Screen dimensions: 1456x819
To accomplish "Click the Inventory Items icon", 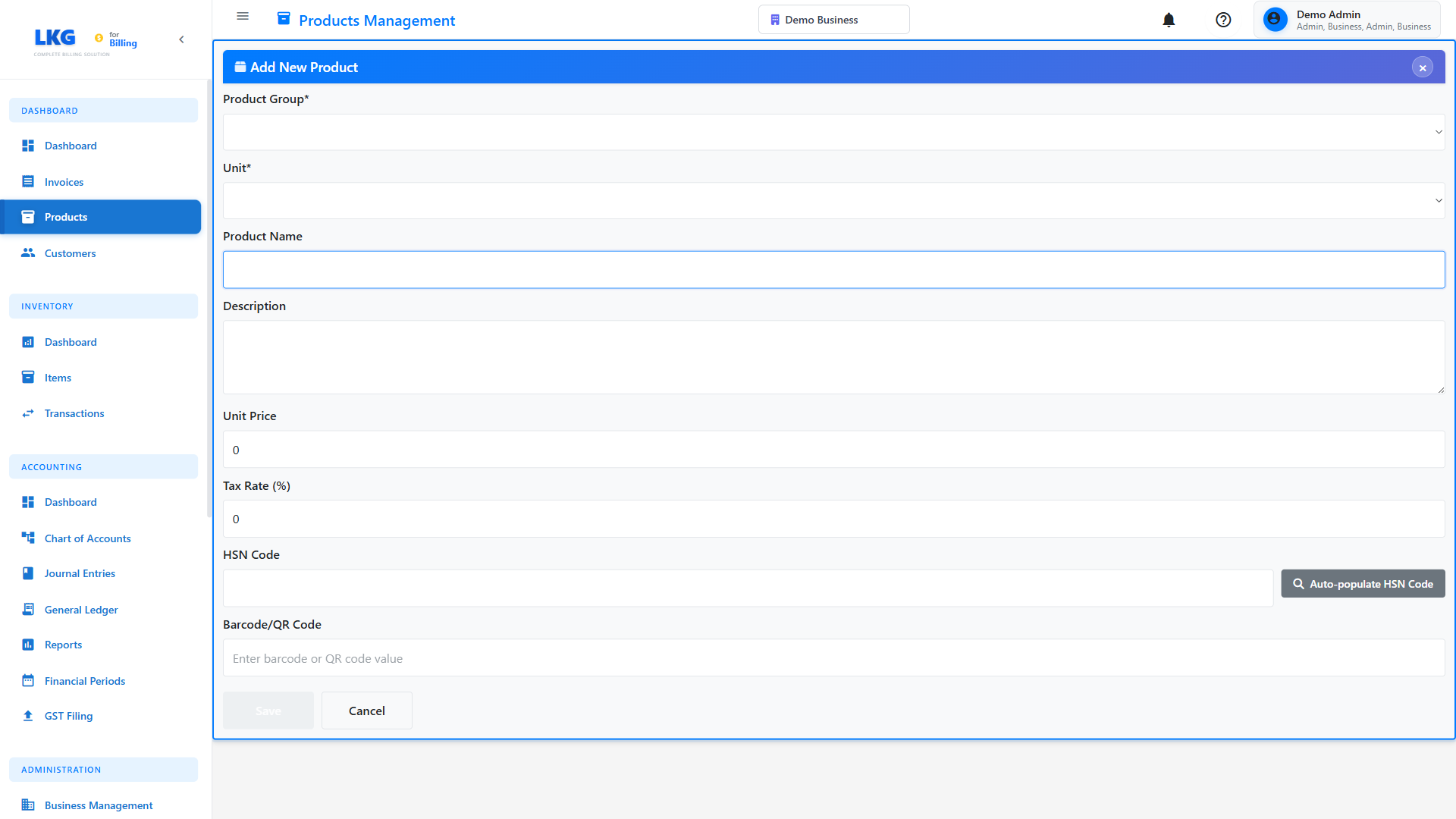I will 28,377.
